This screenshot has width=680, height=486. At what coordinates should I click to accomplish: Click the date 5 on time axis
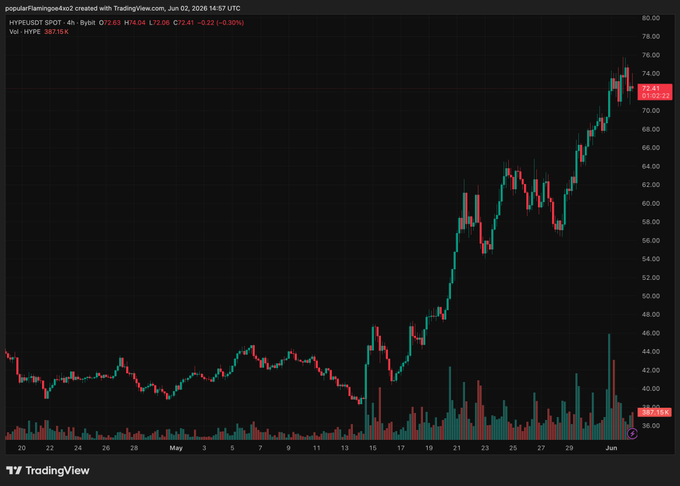[232, 448]
